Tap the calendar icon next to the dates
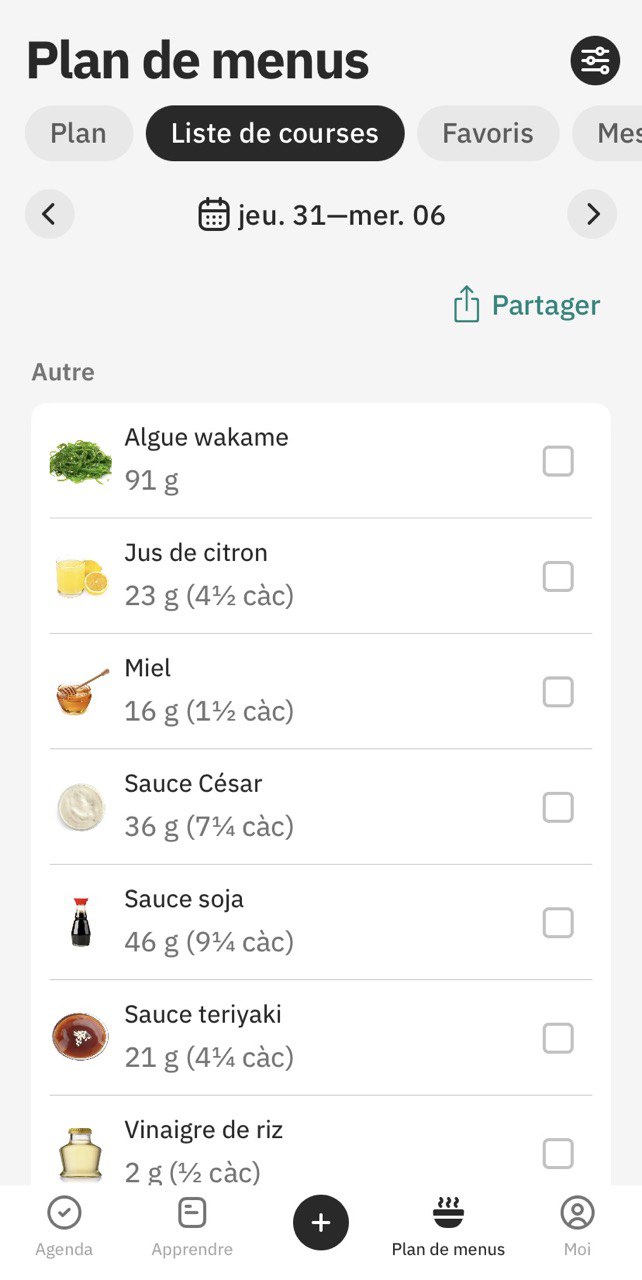The height and width of the screenshot is (1280, 642). 213,213
